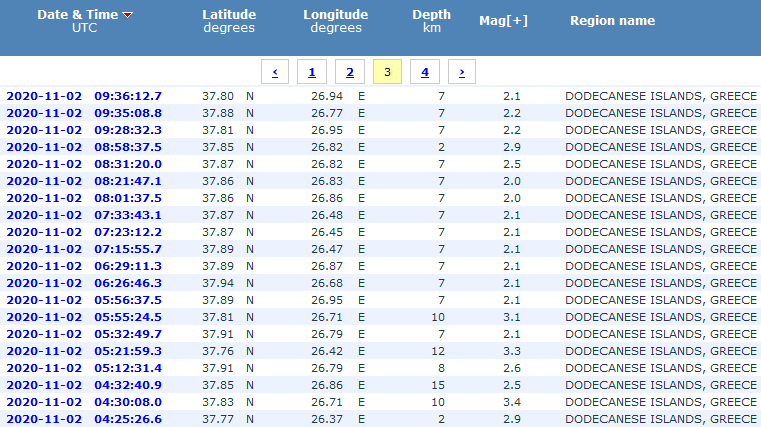
Task: Open earthquake event at 05:21:59.3
Action: coord(84,351)
